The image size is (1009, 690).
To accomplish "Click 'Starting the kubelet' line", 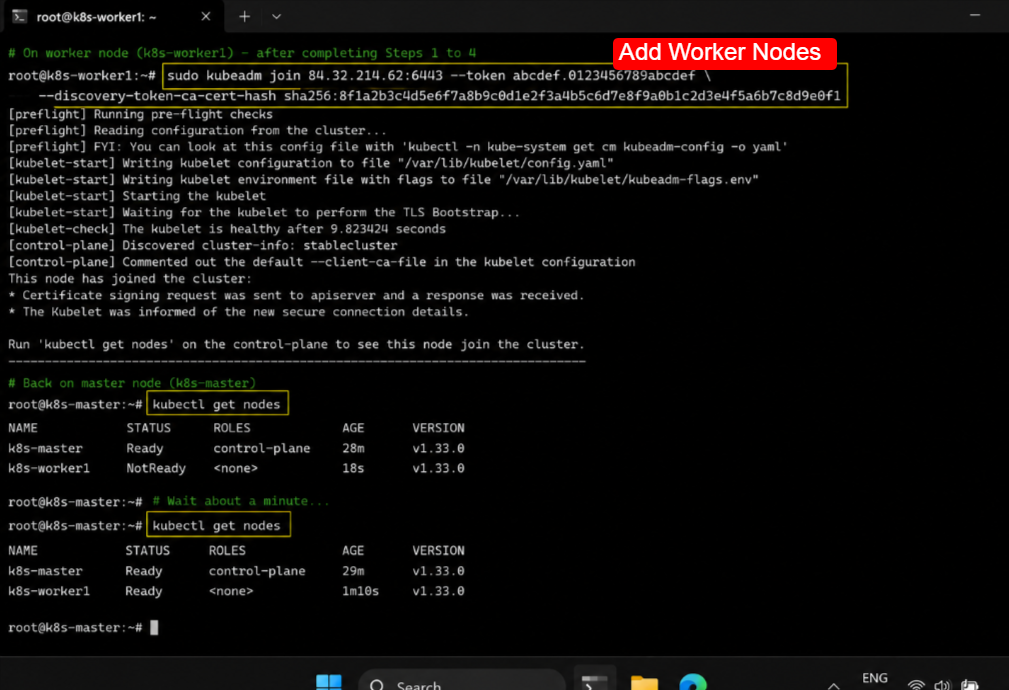I will point(136,196).
